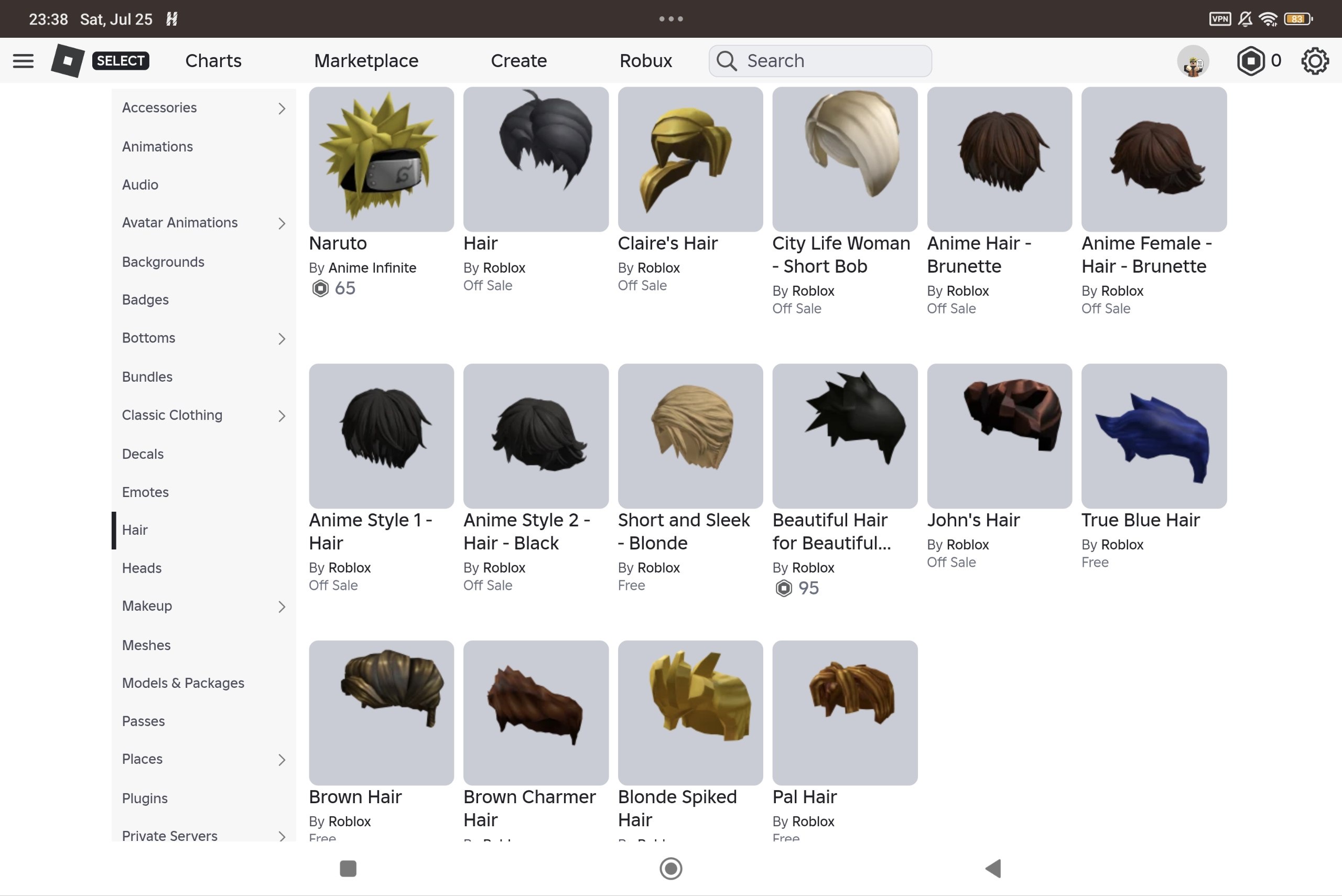Open the Beautiful Hair black spiky thumbnail
This screenshot has width=1342, height=896.
845,436
